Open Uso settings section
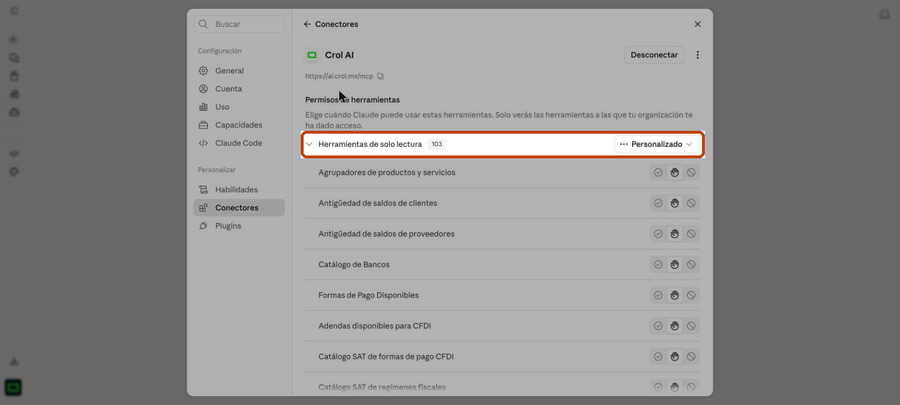This screenshot has width=900, height=405. point(239,107)
